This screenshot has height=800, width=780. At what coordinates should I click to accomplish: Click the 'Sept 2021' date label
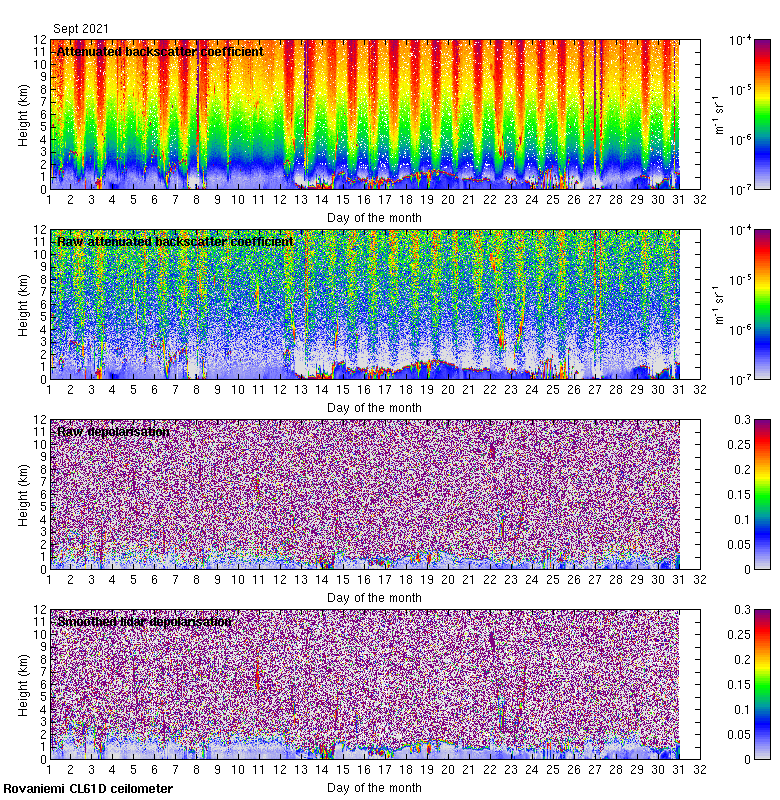(81, 29)
